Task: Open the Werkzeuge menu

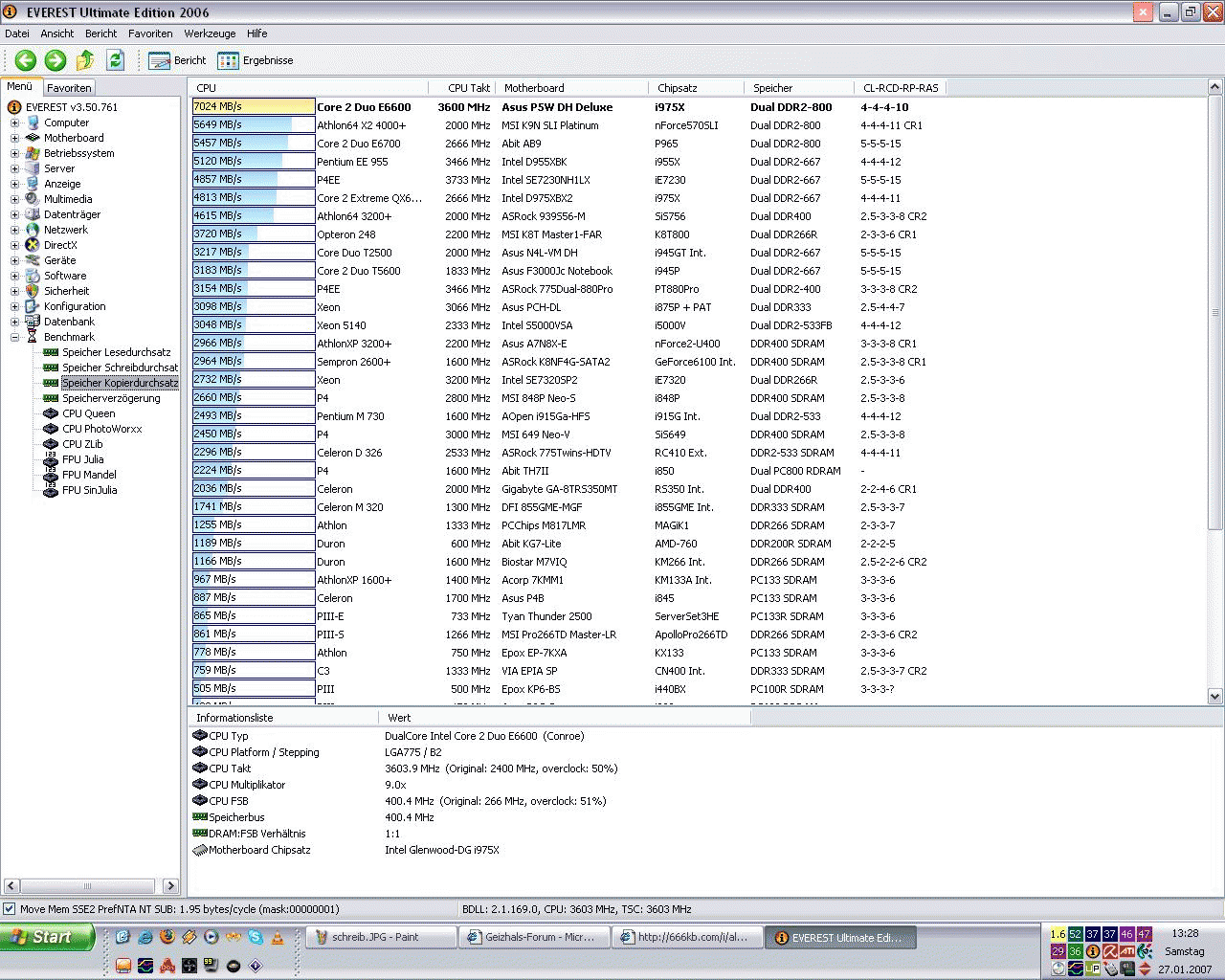Action: point(210,33)
